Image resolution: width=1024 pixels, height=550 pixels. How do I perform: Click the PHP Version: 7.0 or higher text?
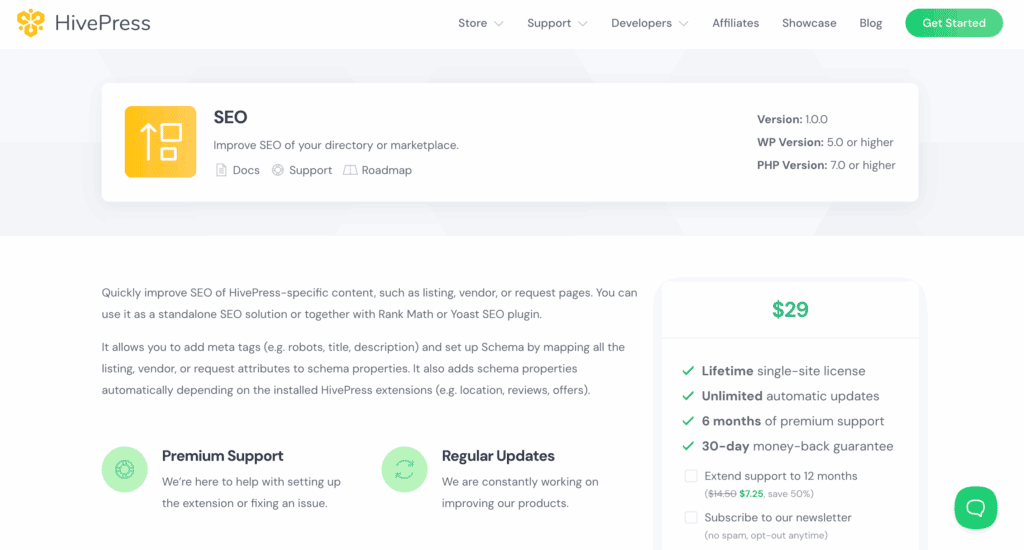click(x=826, y=165)
